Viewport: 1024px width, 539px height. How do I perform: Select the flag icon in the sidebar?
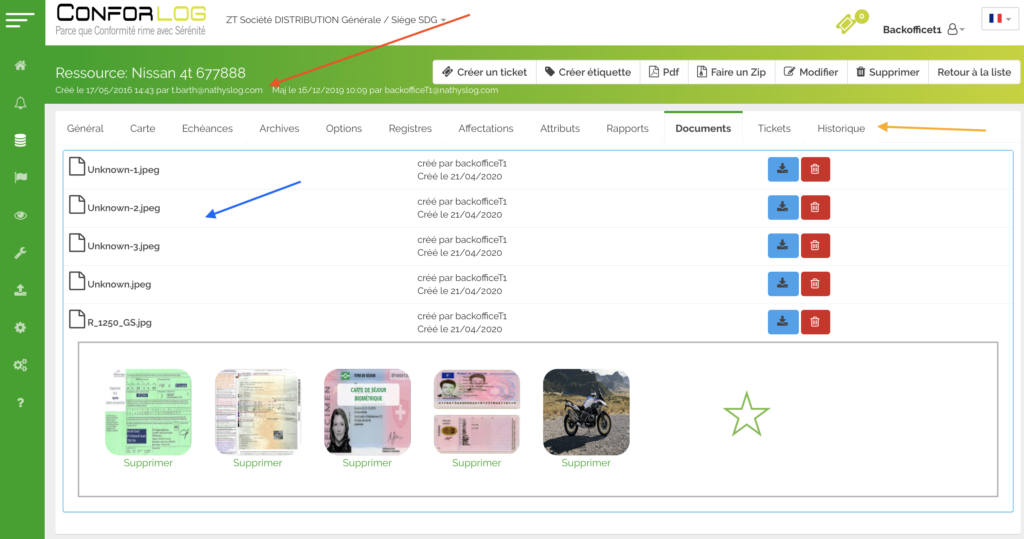tap(20, 178)
